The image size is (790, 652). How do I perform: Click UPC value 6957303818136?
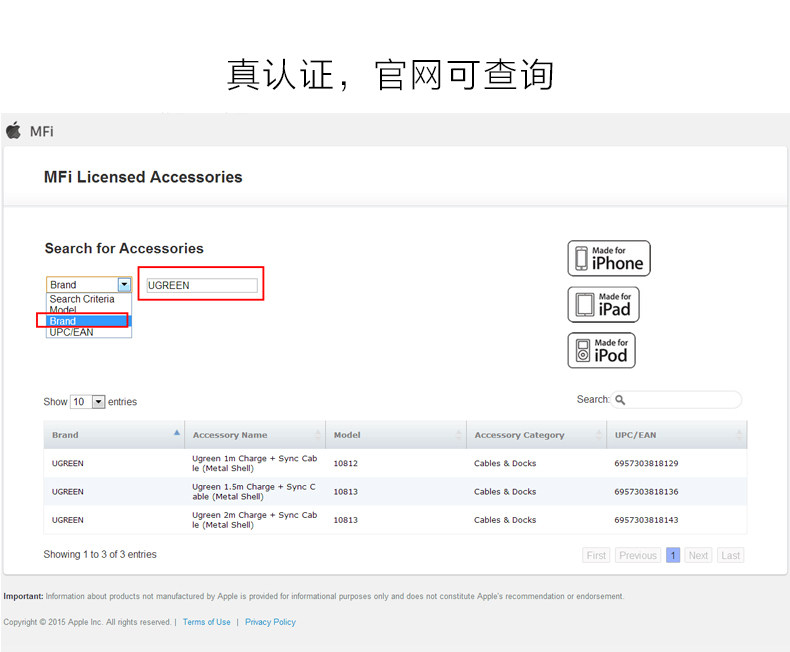point(646,491)
